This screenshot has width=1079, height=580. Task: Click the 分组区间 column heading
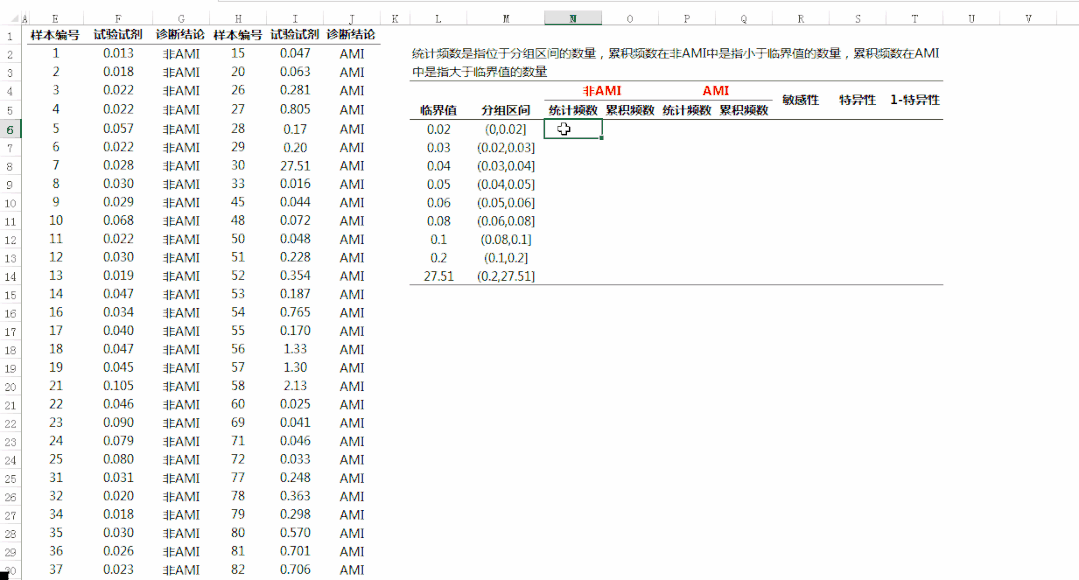pos(505,110)
